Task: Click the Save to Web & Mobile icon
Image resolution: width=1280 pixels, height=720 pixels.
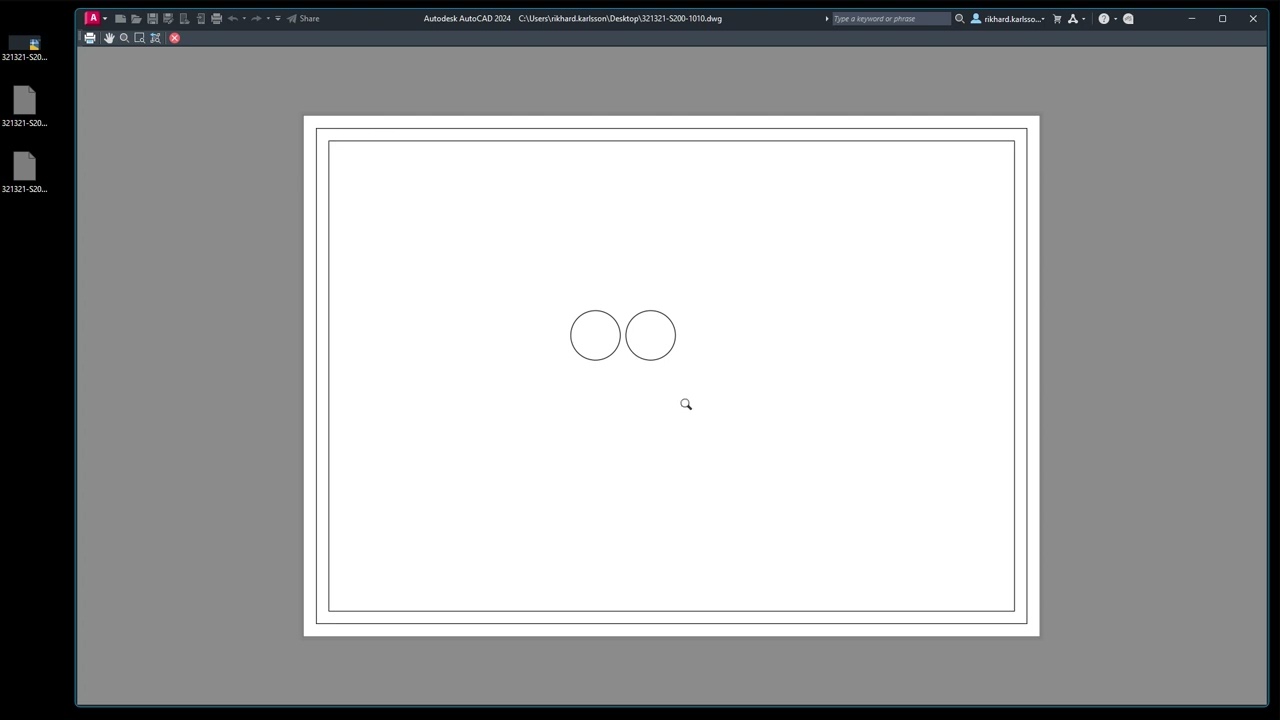Action: [x=200, y=18]
